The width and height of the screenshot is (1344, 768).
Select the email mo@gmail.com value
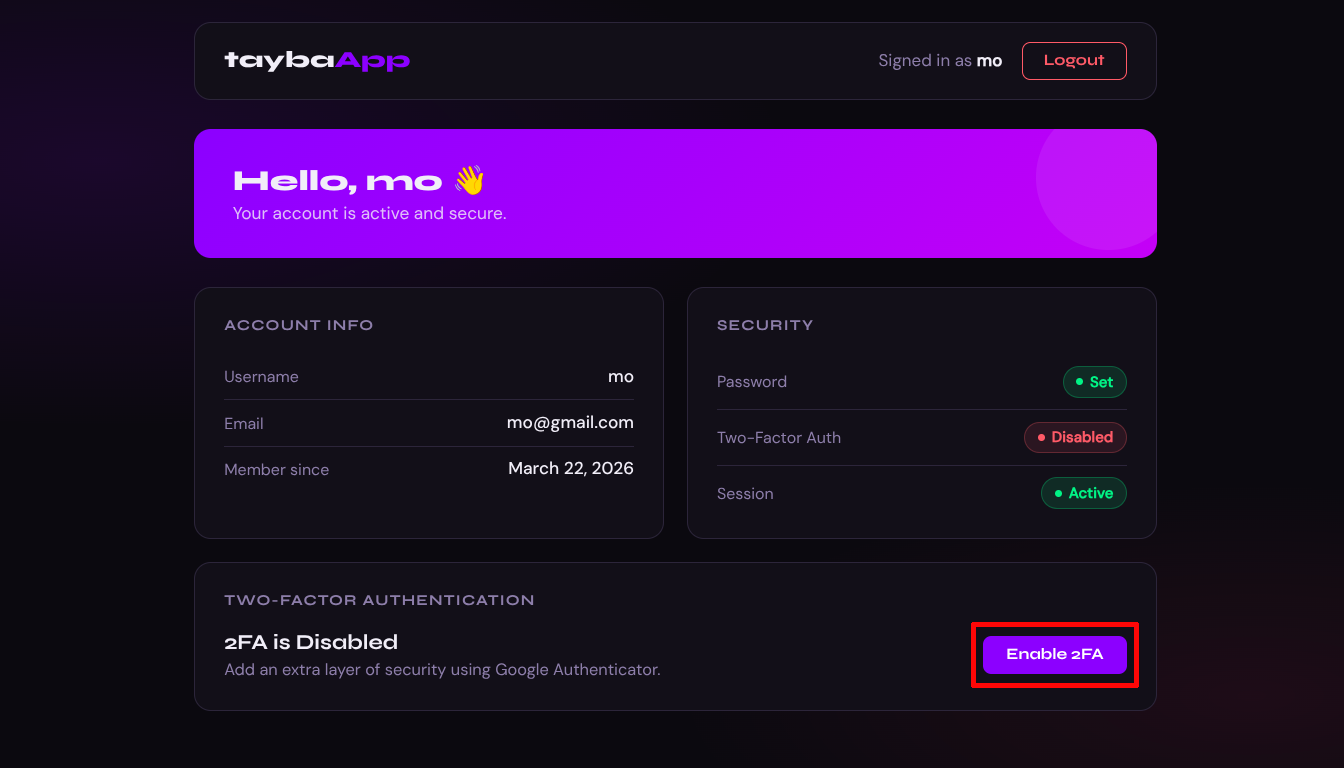coord(570,423)
